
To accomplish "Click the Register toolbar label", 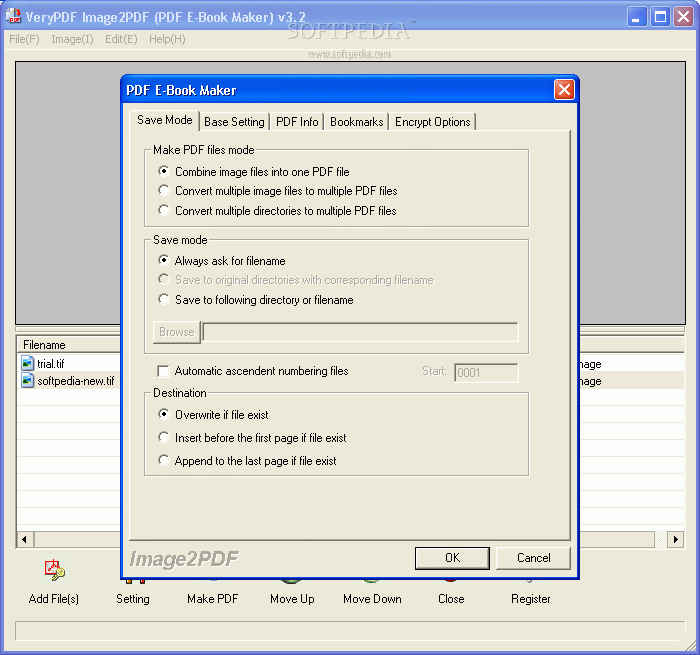I will (x=530, y=599).
